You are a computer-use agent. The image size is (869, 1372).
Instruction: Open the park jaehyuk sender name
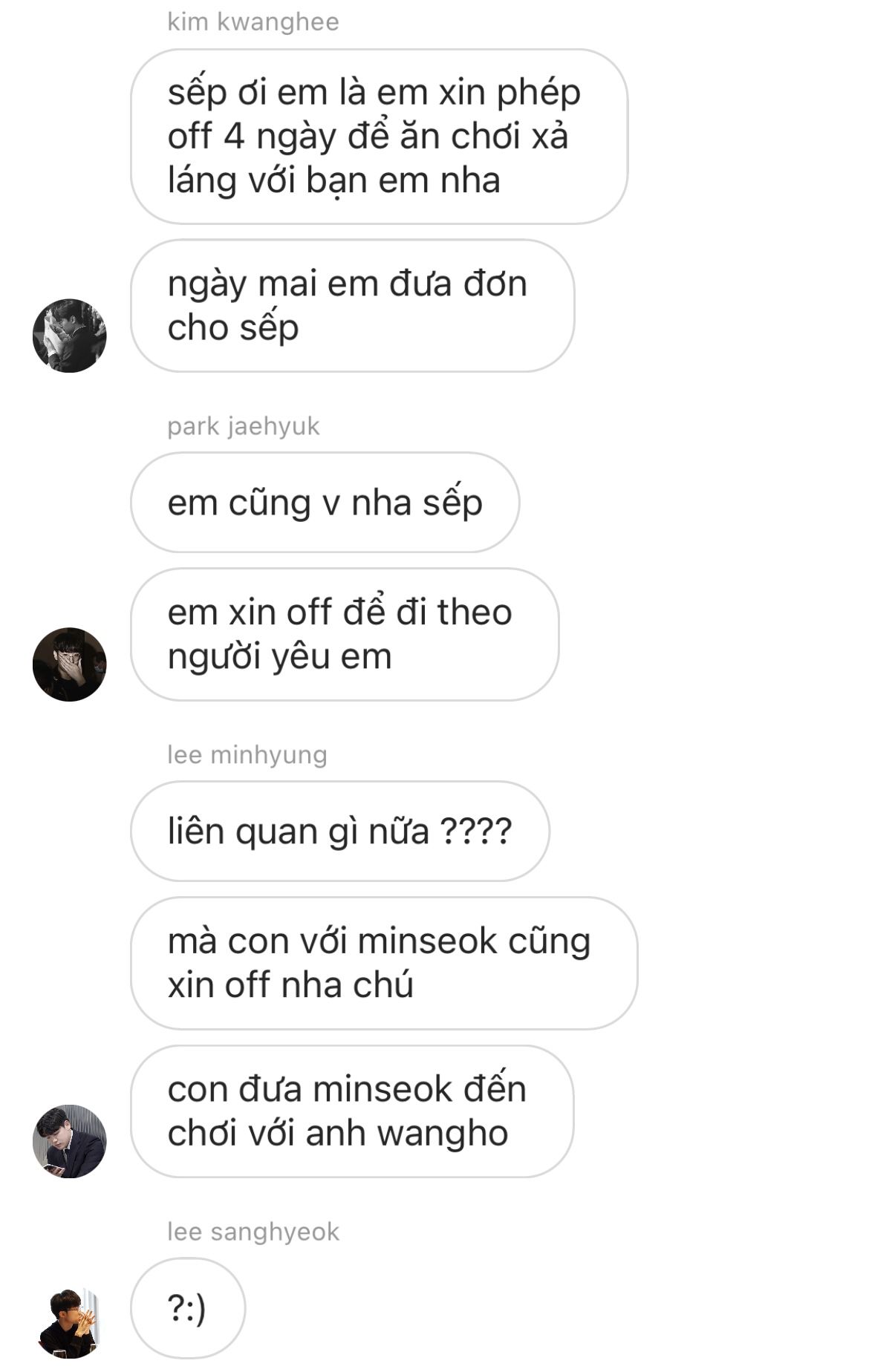coord(244,426)
